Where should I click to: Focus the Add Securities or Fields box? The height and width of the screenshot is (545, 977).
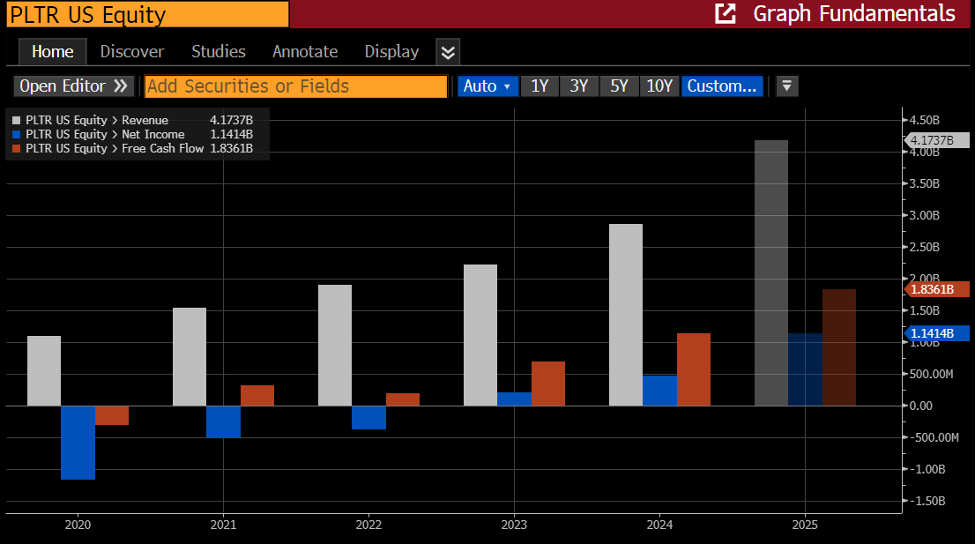[x=295, y=86]
